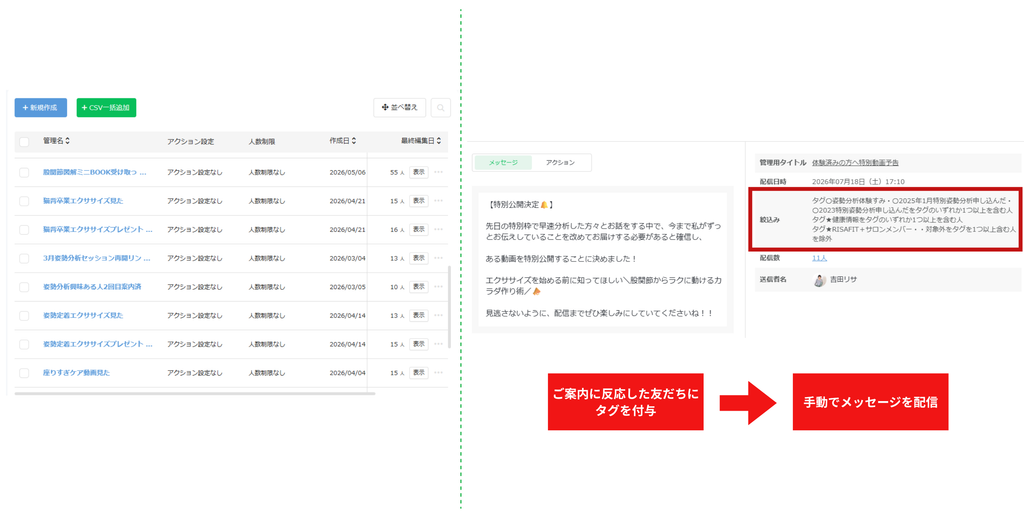Click the vertical scrollbar of the tag table

449,307
